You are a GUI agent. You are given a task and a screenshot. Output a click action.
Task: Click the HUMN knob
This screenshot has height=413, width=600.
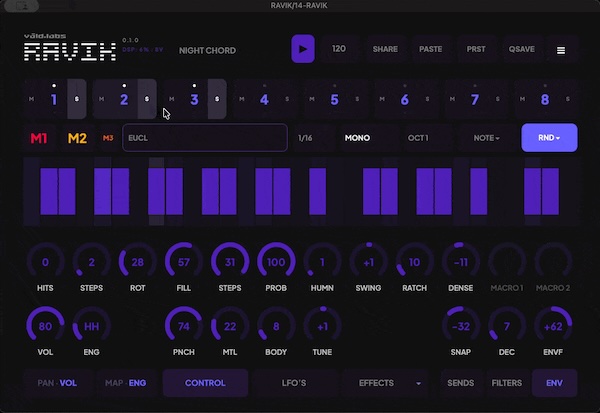tap(322, 262)
